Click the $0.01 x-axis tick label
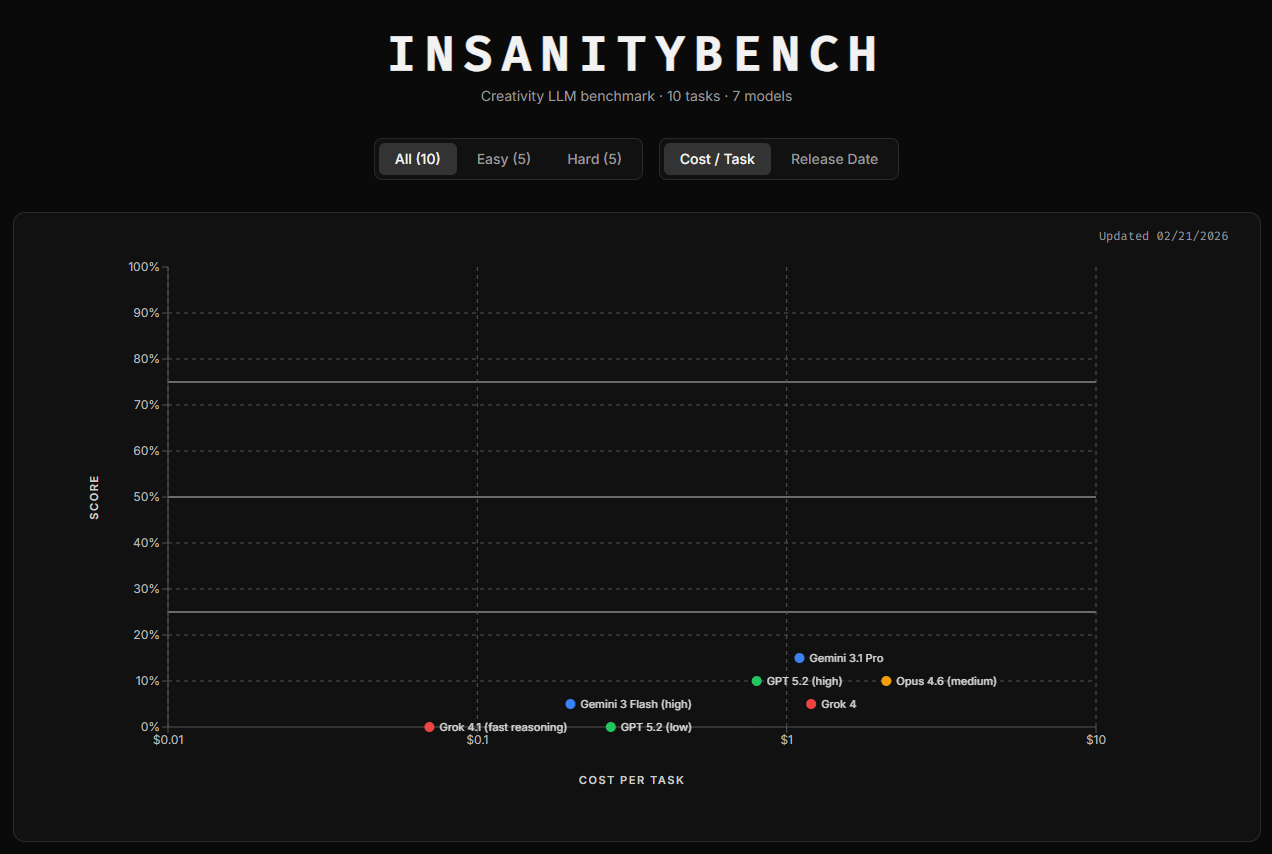This screenshot has width=1272, height=854. pos(168,741)
